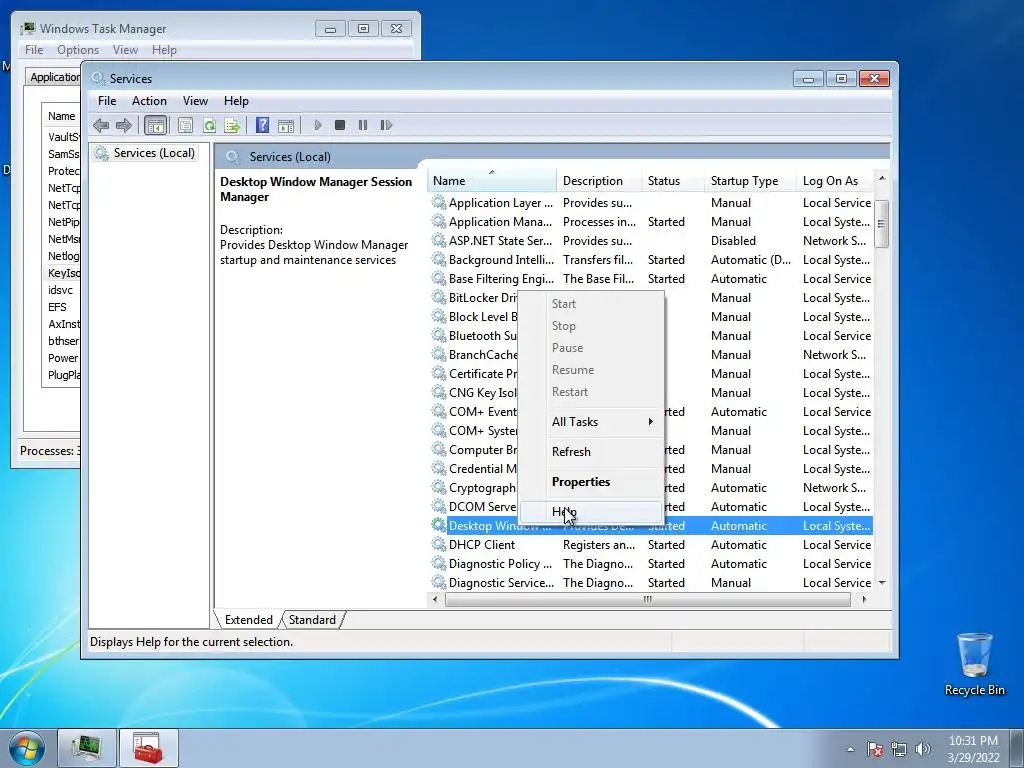The width and height of the screenshot is (1024, 768).
Task: Click scroll down arrow of services list
Action: tap(882, 583)
